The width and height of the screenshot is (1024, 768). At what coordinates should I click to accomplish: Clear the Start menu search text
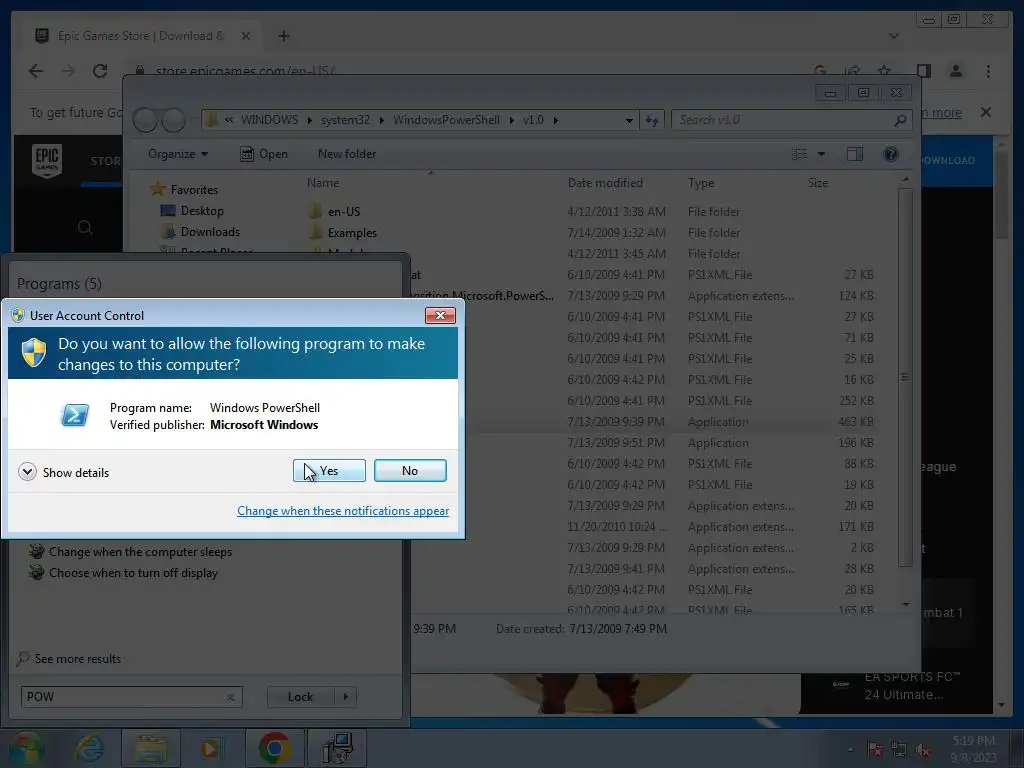(231, 697)
